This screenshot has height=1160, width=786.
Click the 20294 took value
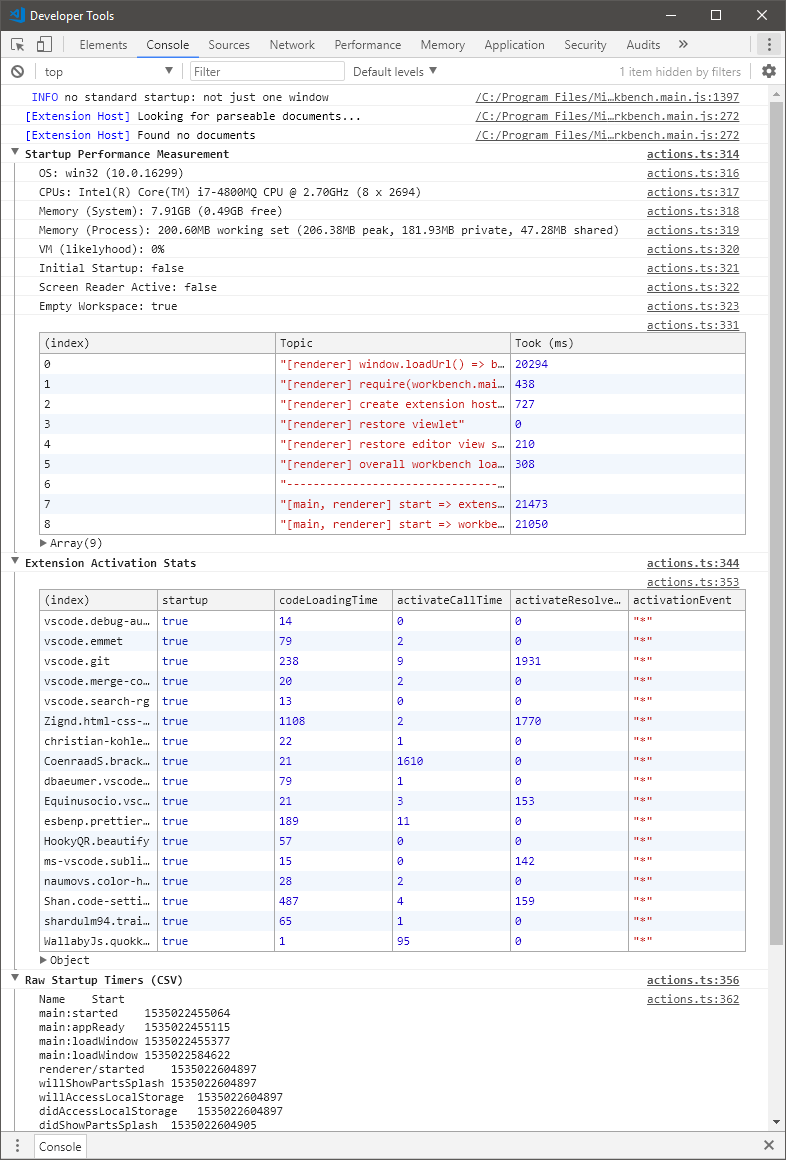[531, 364]
